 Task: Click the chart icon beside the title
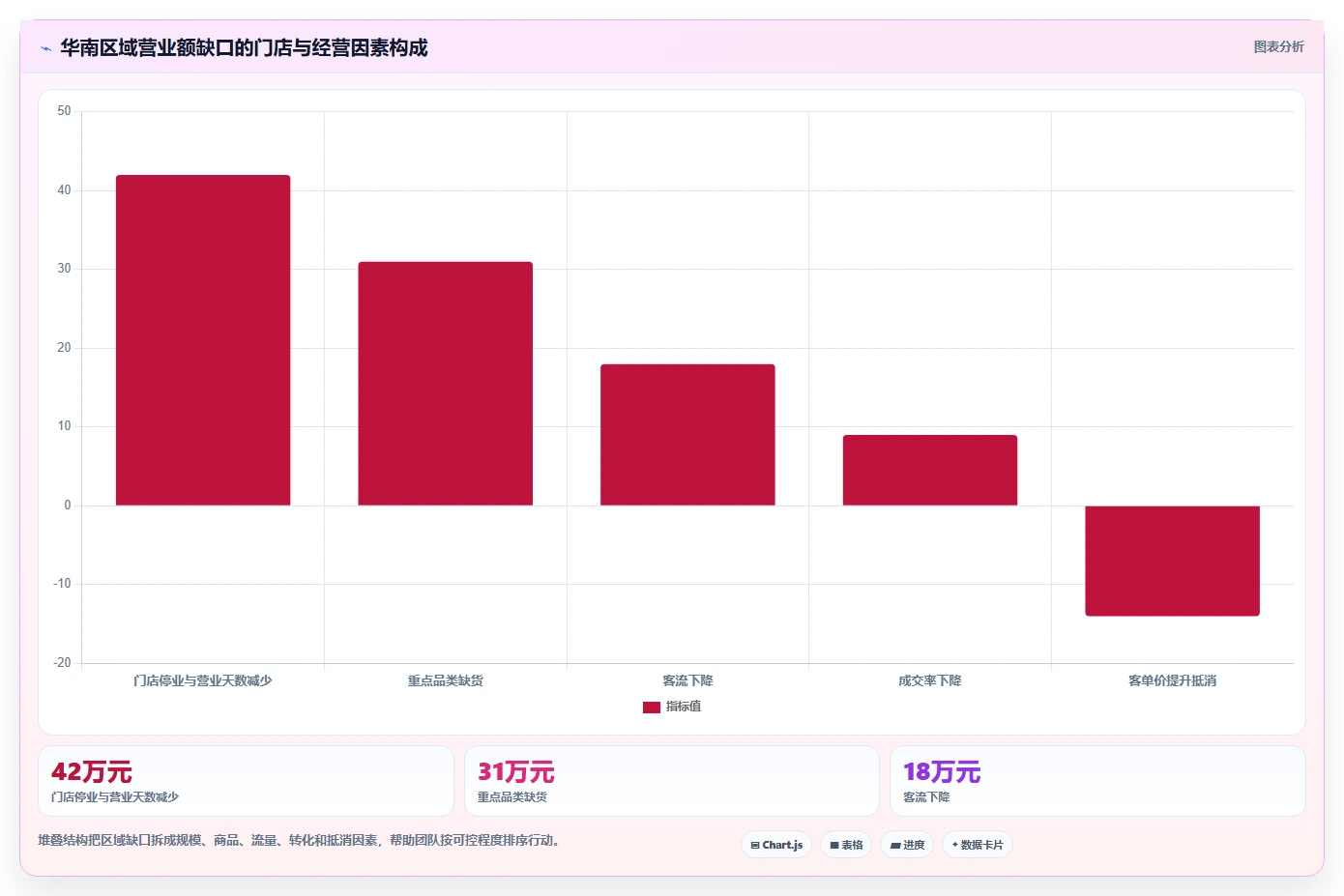pos(45,48)
